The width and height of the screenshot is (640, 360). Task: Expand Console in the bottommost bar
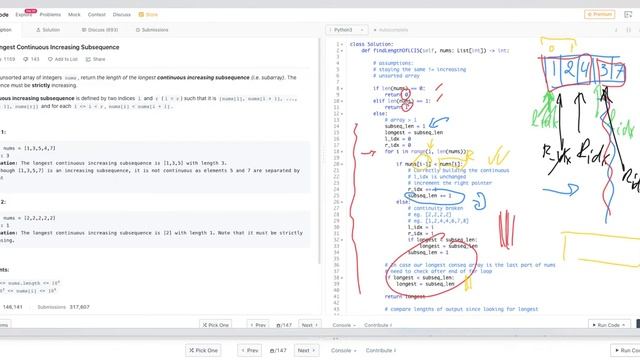(343, 350)
